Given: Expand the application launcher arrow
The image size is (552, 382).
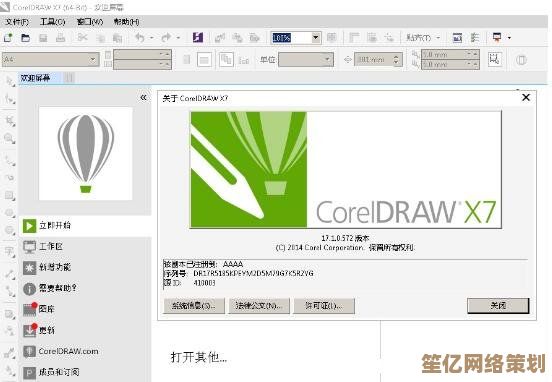Looking at the screenshot, I should click(509, 38).
